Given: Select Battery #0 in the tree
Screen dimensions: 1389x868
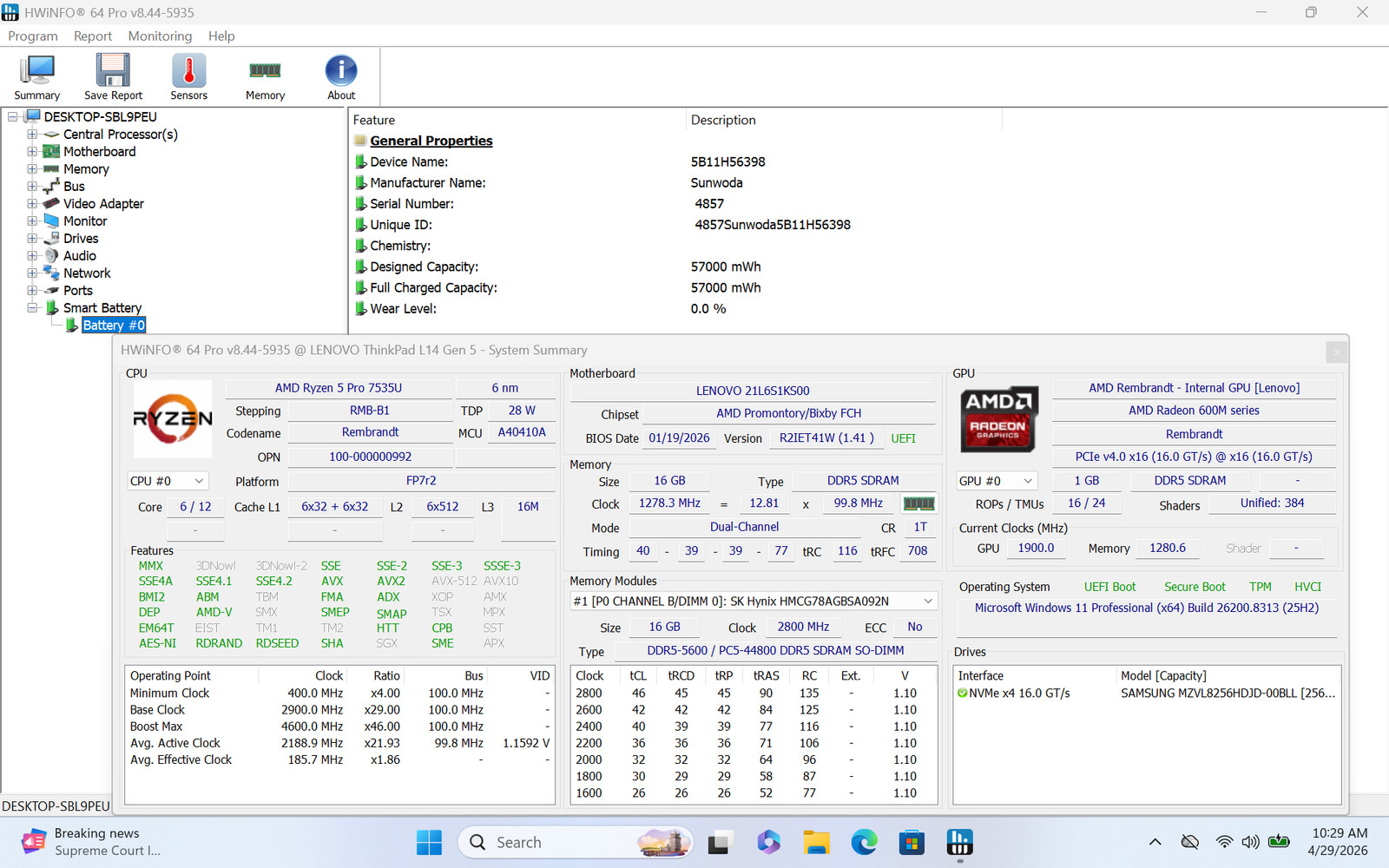Looking at the screenshot, I should pyautogui.click(x=114, y=325).
